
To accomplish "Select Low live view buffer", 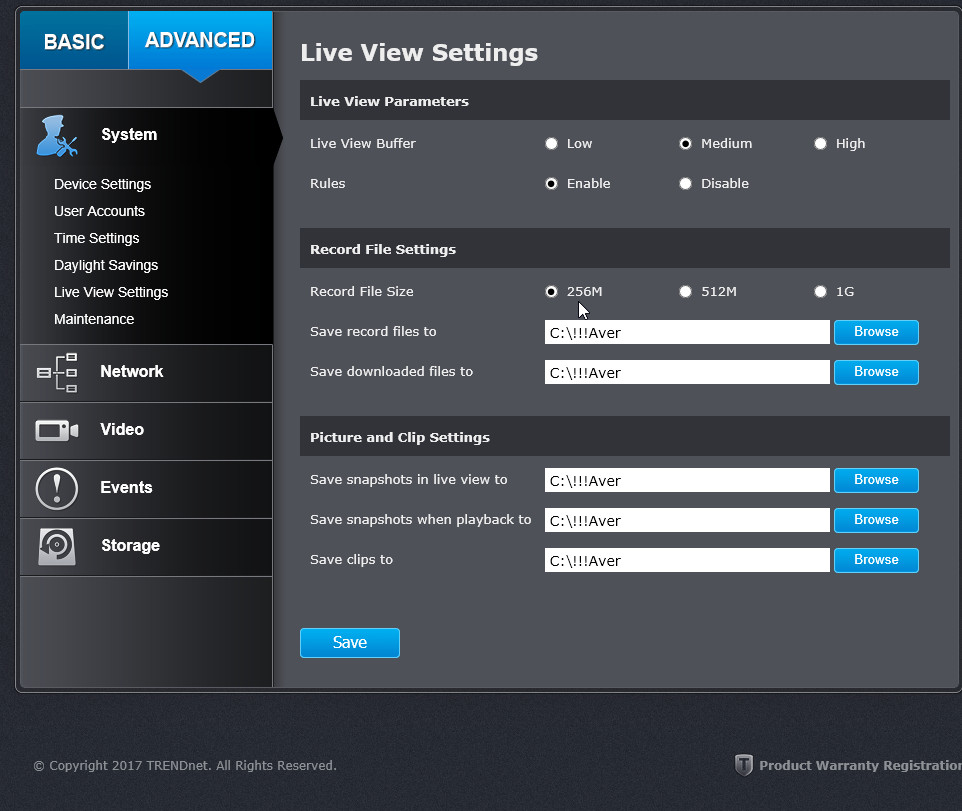I will tap(552, 144).
